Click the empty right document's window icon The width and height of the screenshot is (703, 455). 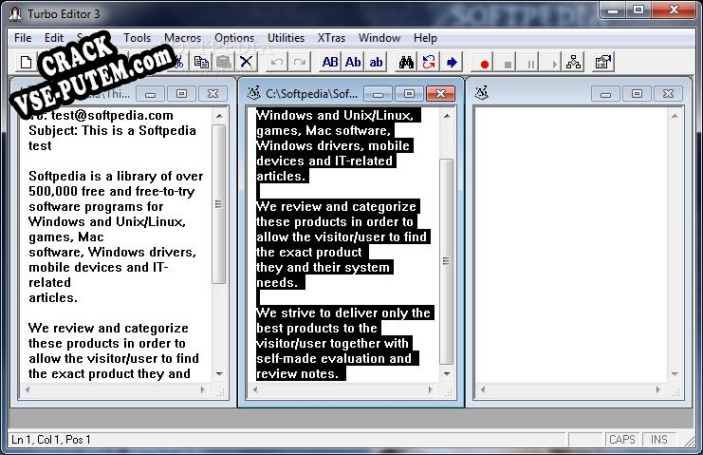tap(482, 93)
